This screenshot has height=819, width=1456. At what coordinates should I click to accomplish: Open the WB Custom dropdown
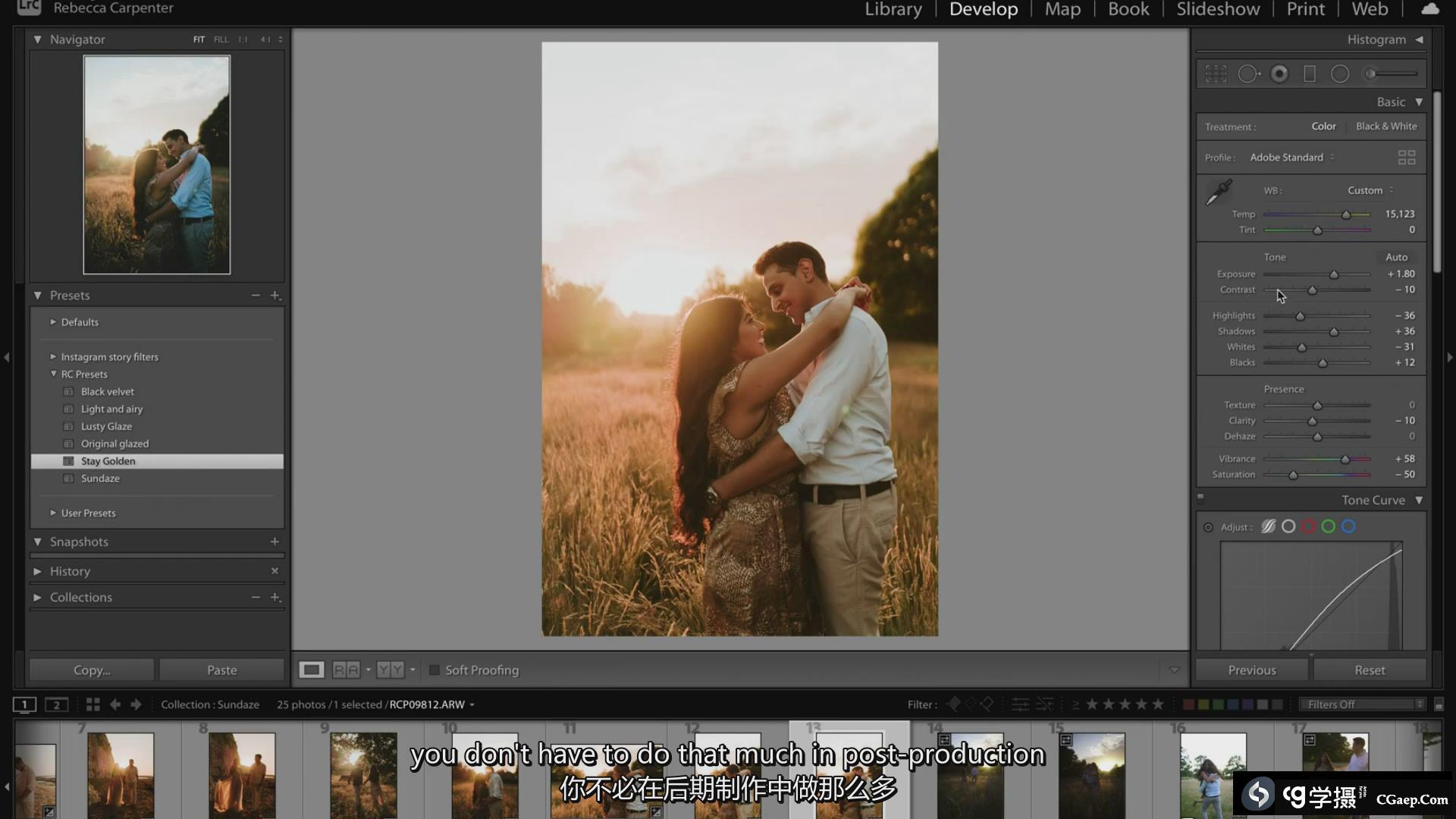(1370, 190)
